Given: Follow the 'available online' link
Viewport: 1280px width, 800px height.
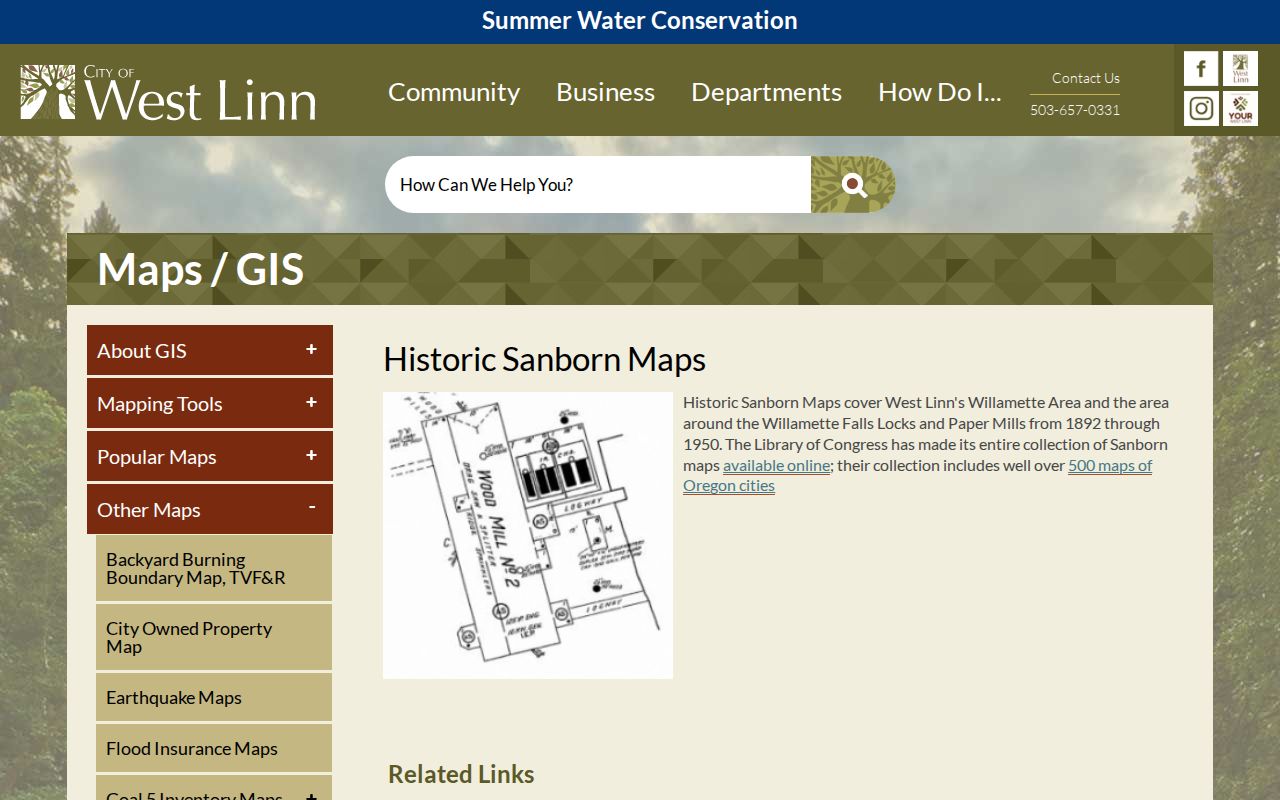Looking at the screenshot, I should pos(777,465).
